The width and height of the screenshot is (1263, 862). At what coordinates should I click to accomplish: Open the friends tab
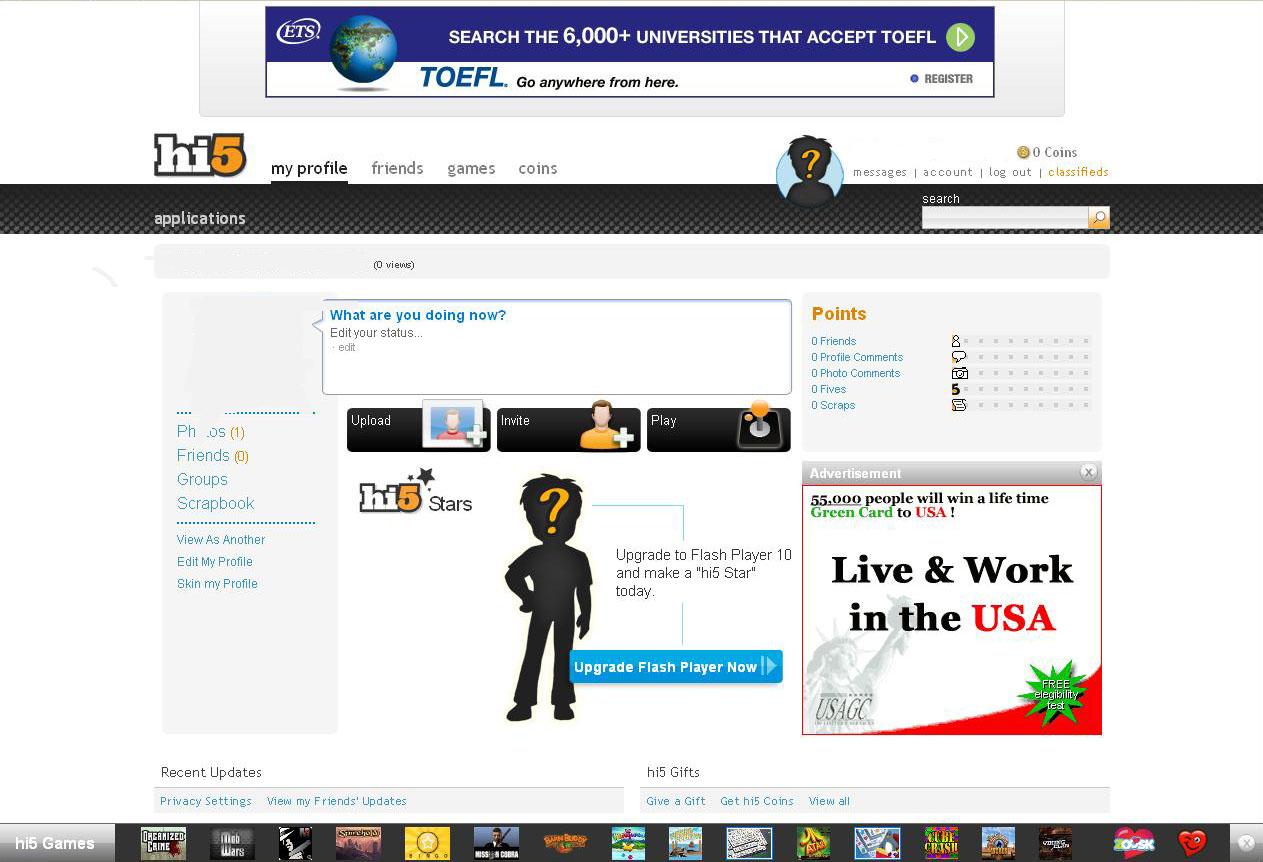coord(397,168)
